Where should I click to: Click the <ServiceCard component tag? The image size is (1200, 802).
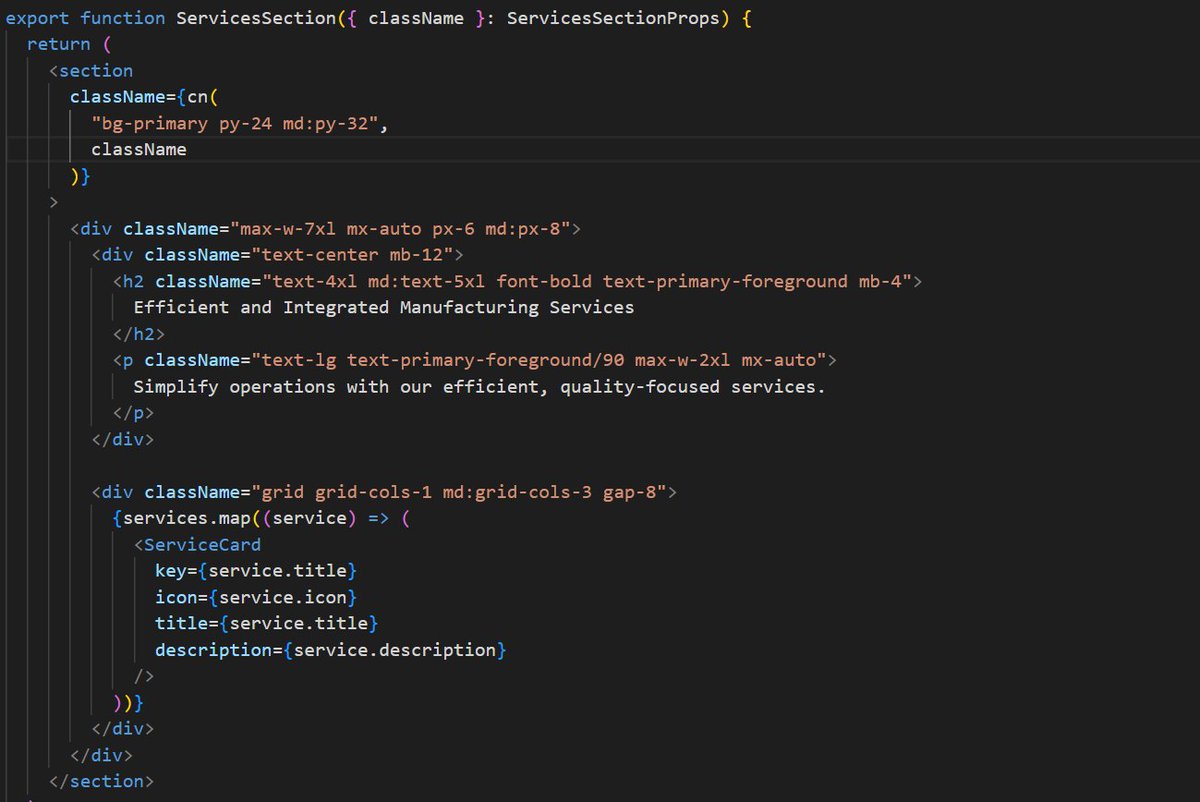(197, 545)
